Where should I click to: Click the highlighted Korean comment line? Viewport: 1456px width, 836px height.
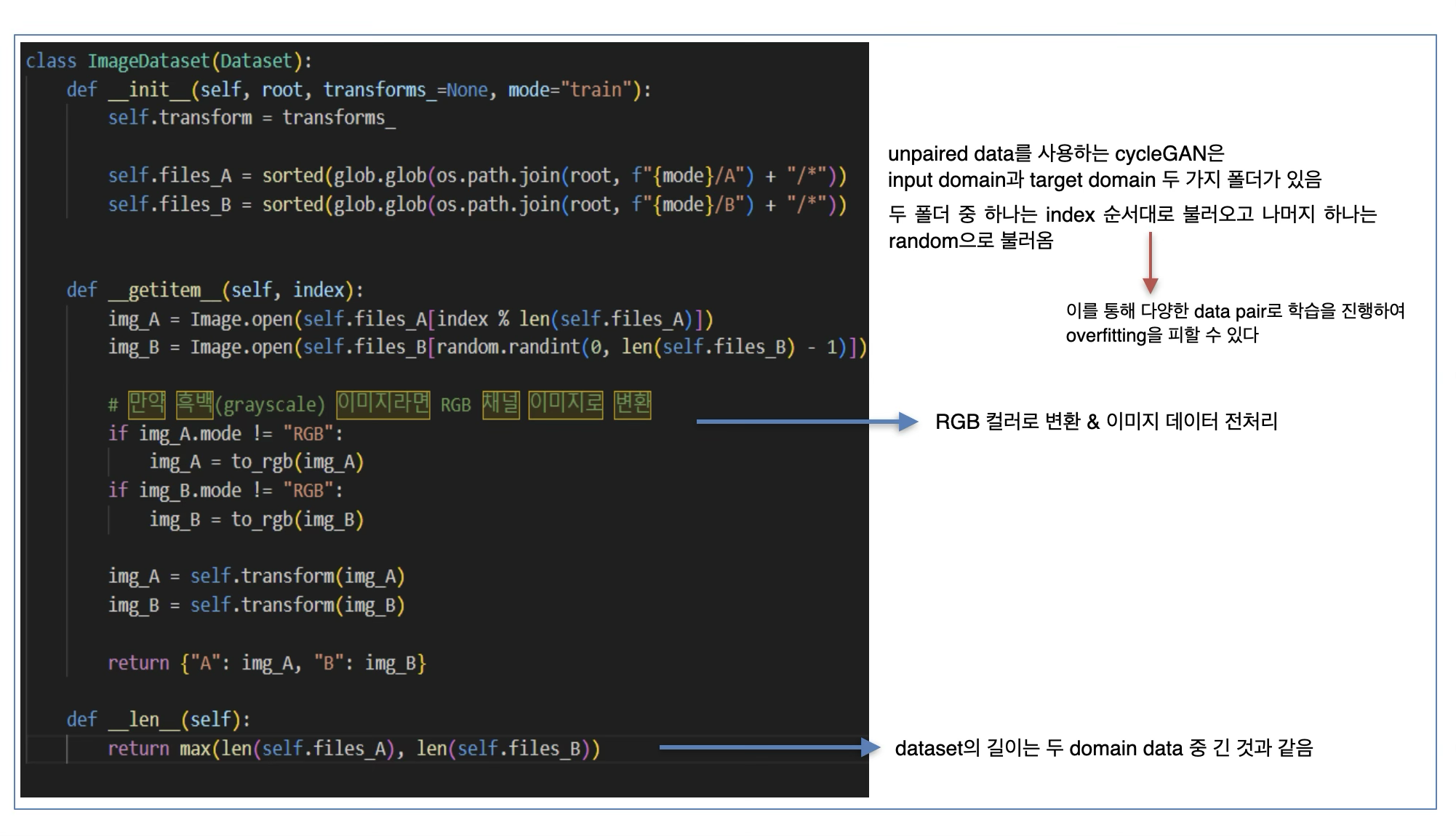[x=379, y=404]
